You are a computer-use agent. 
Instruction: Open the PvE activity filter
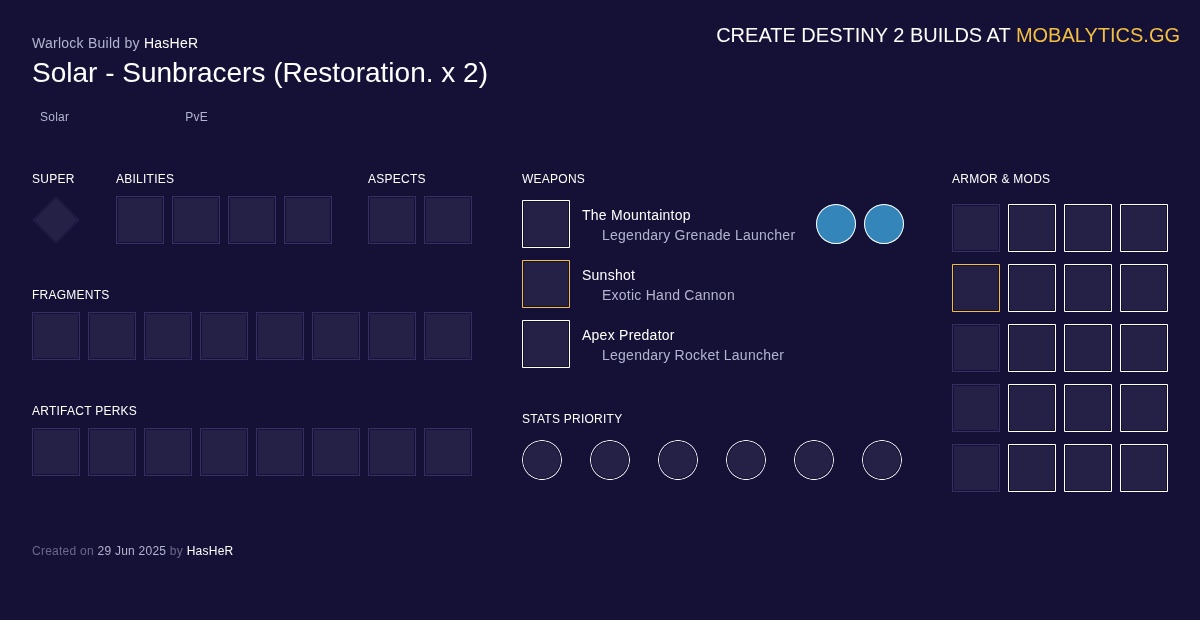click(x=196, y=117)
